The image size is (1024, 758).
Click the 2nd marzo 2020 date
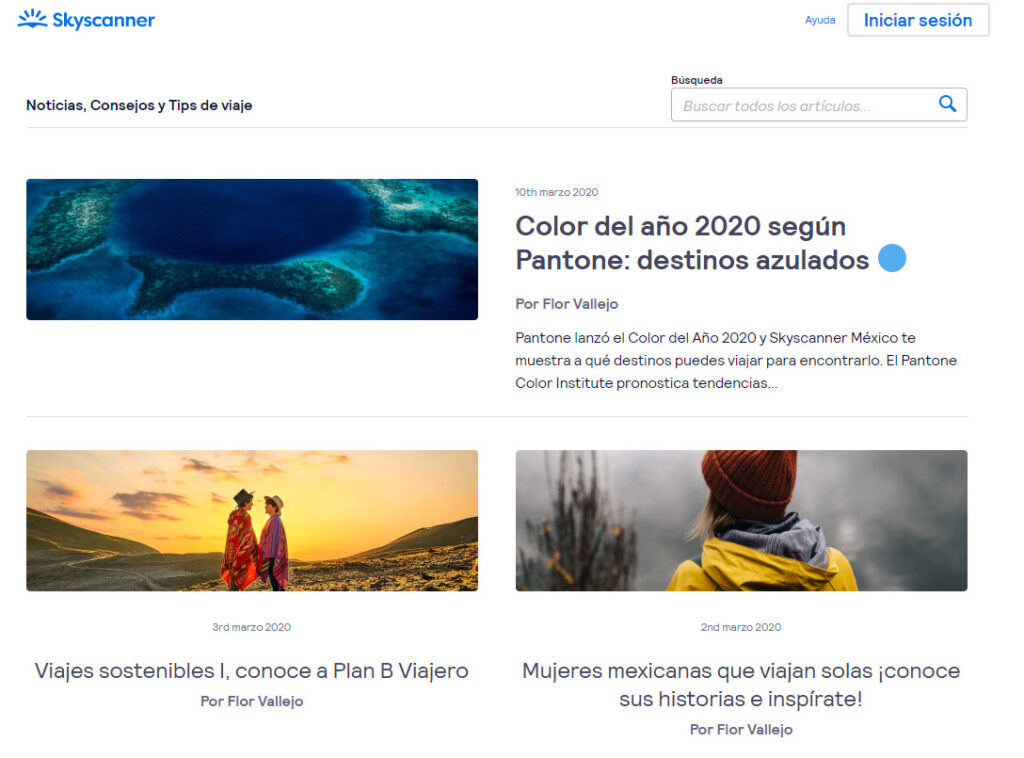[741, 627]
